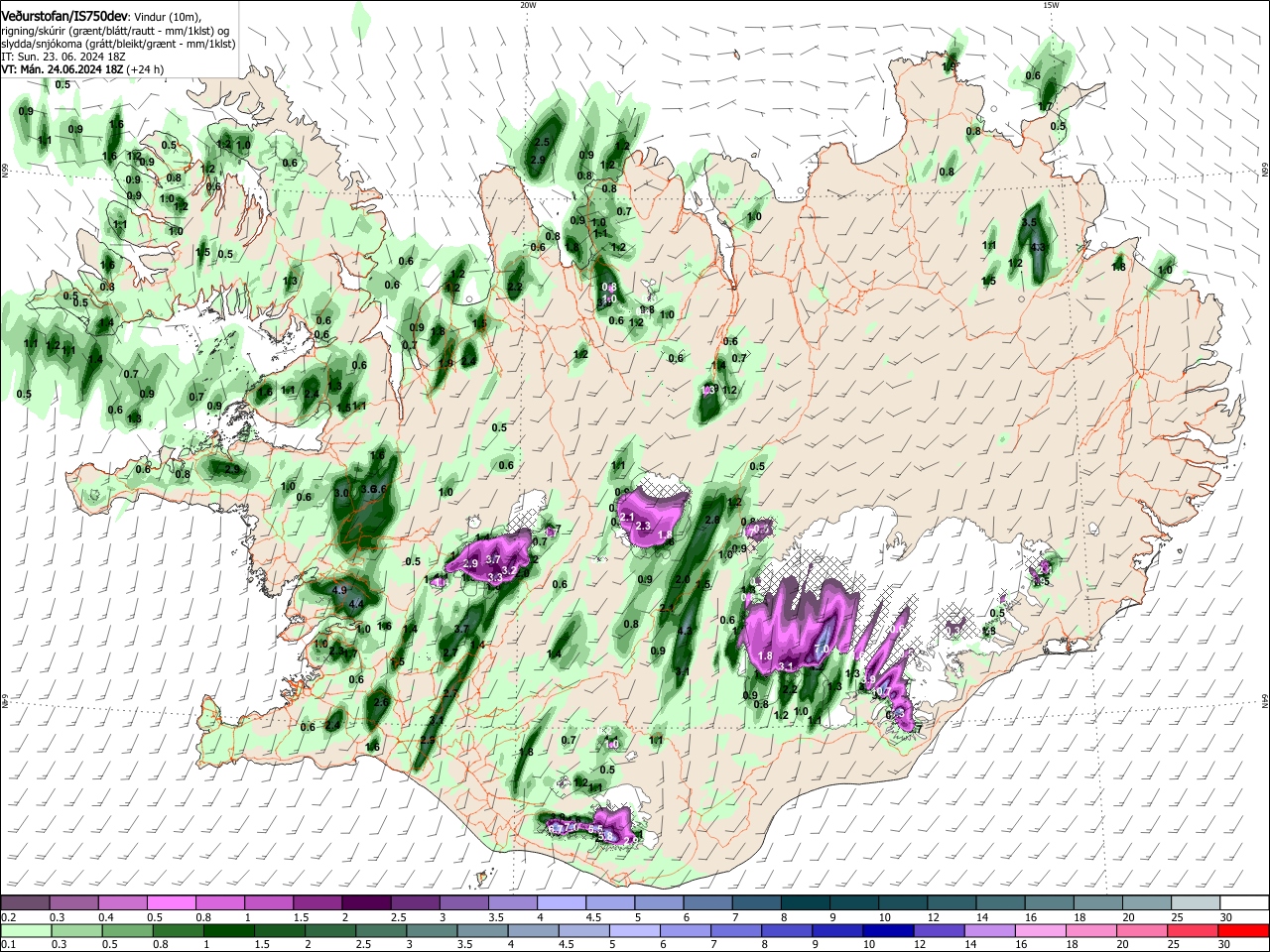
Task: Select the white 30 swatch ending the upper legend row
Action: pyautogui.click(x=1243, y=903)
